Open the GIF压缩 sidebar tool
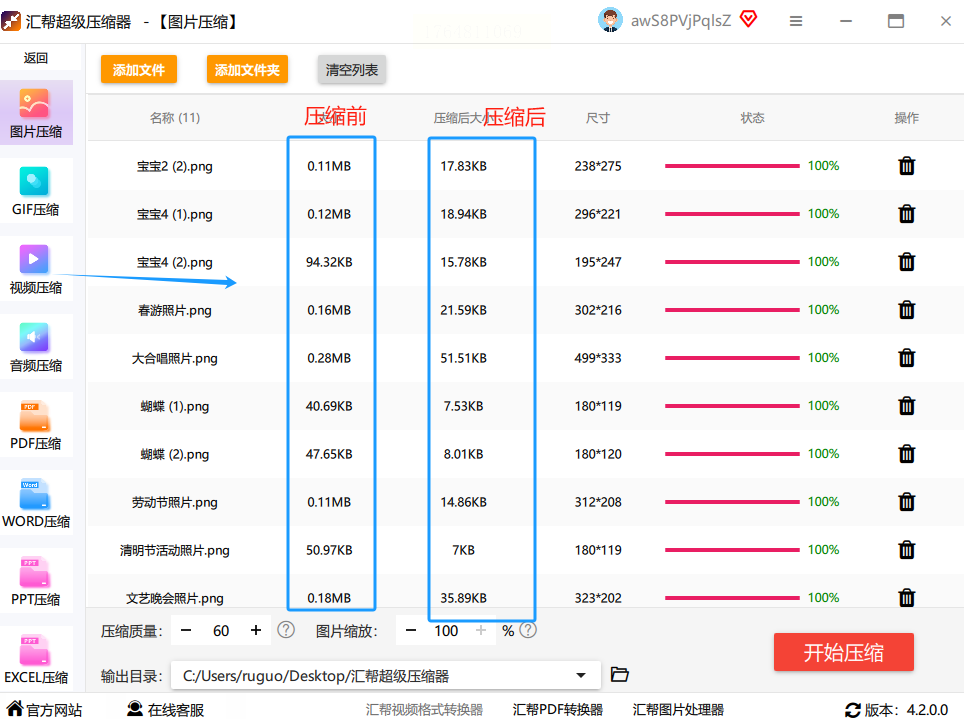 [x=35, y=191]
